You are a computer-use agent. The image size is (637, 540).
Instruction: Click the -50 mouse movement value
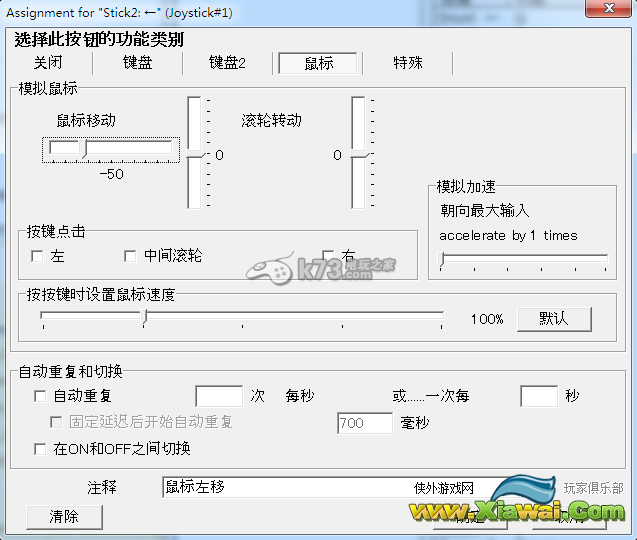tap(111, 174)
